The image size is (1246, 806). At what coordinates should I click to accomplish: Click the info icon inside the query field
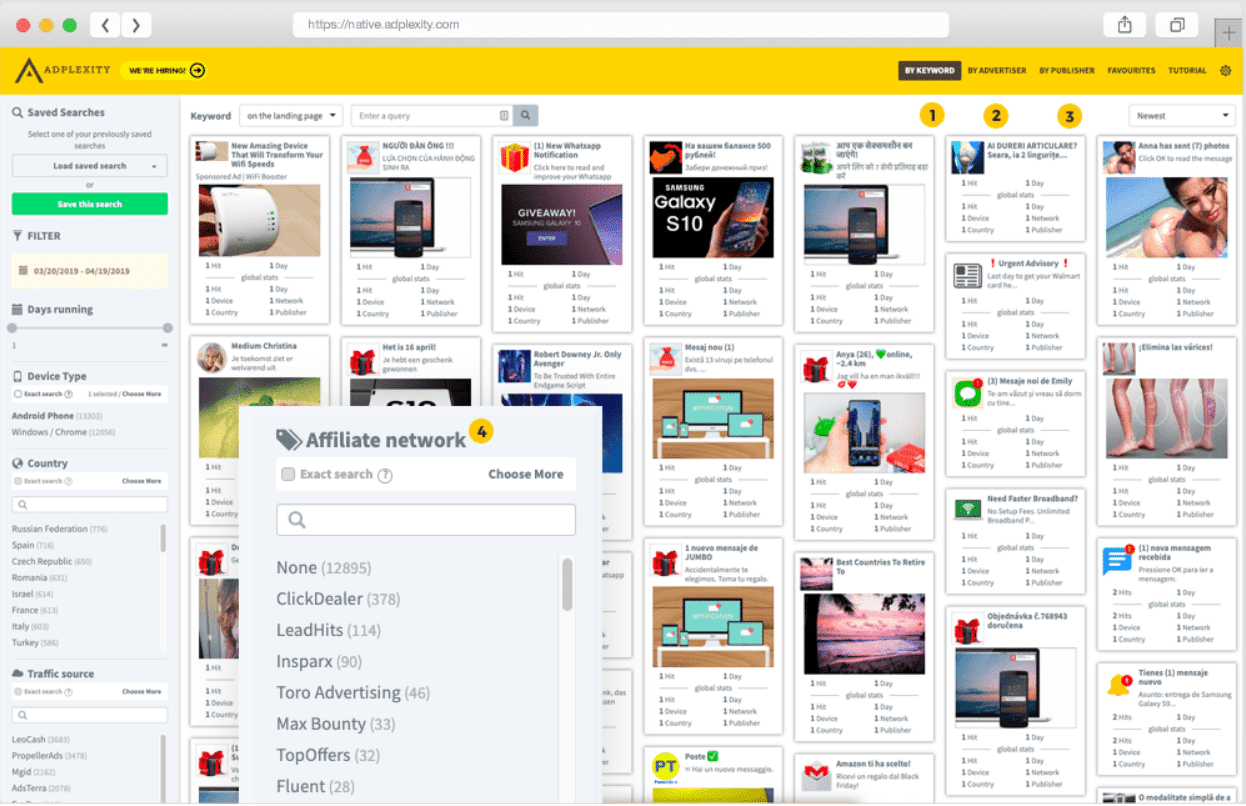504,116
